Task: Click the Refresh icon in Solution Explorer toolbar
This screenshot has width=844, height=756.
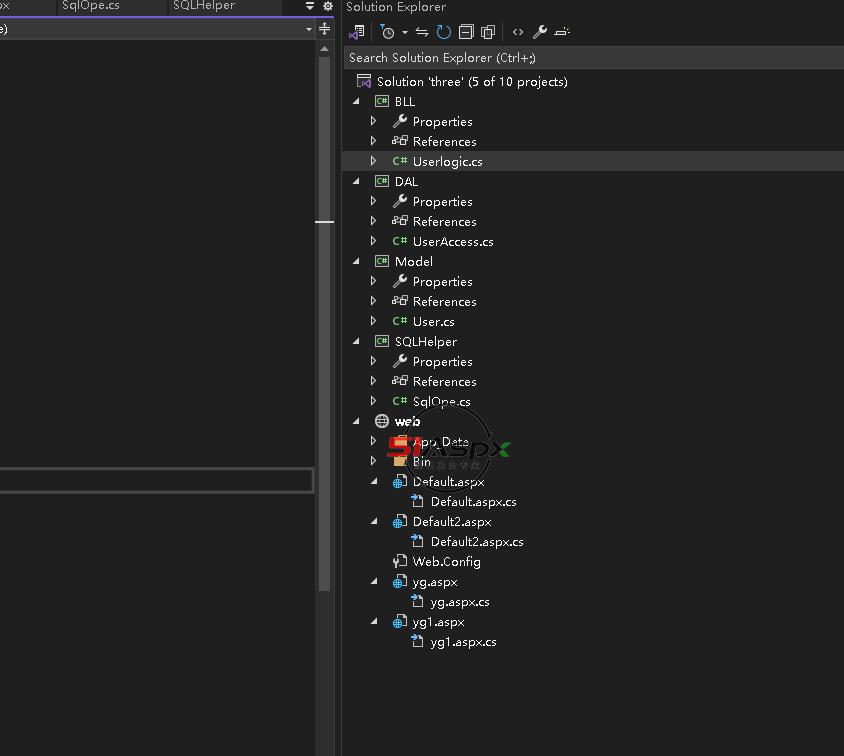Action: click(x=443, y=32)
